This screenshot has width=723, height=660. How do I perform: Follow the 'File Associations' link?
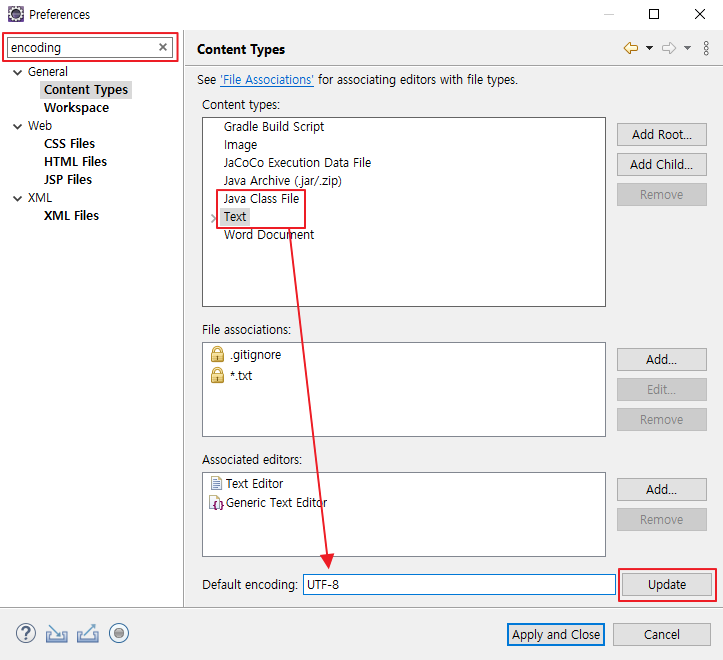point(267,80)
